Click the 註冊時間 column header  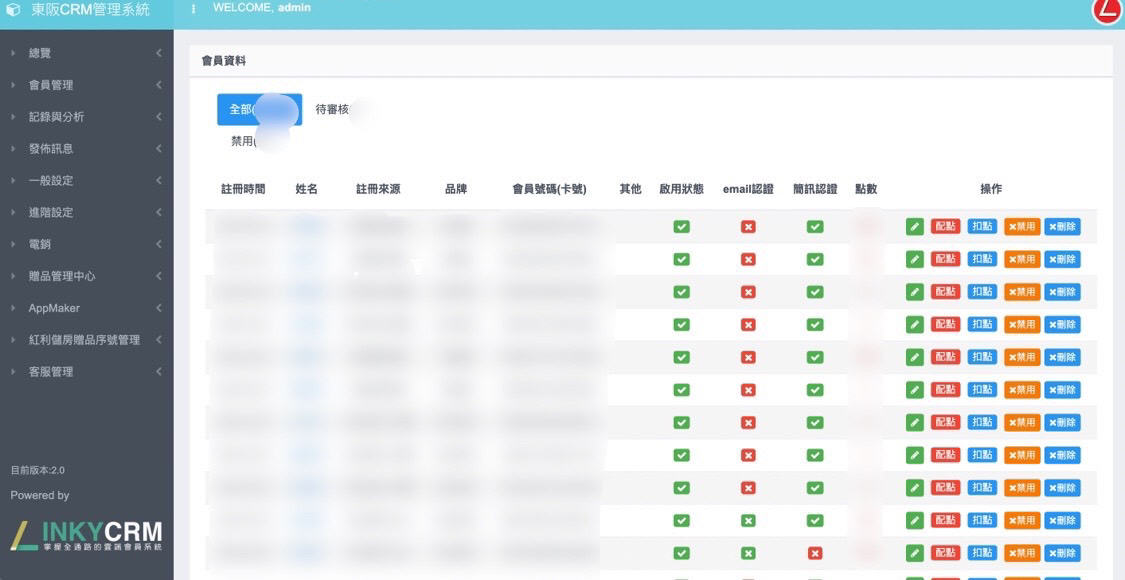tap(243, 189)
